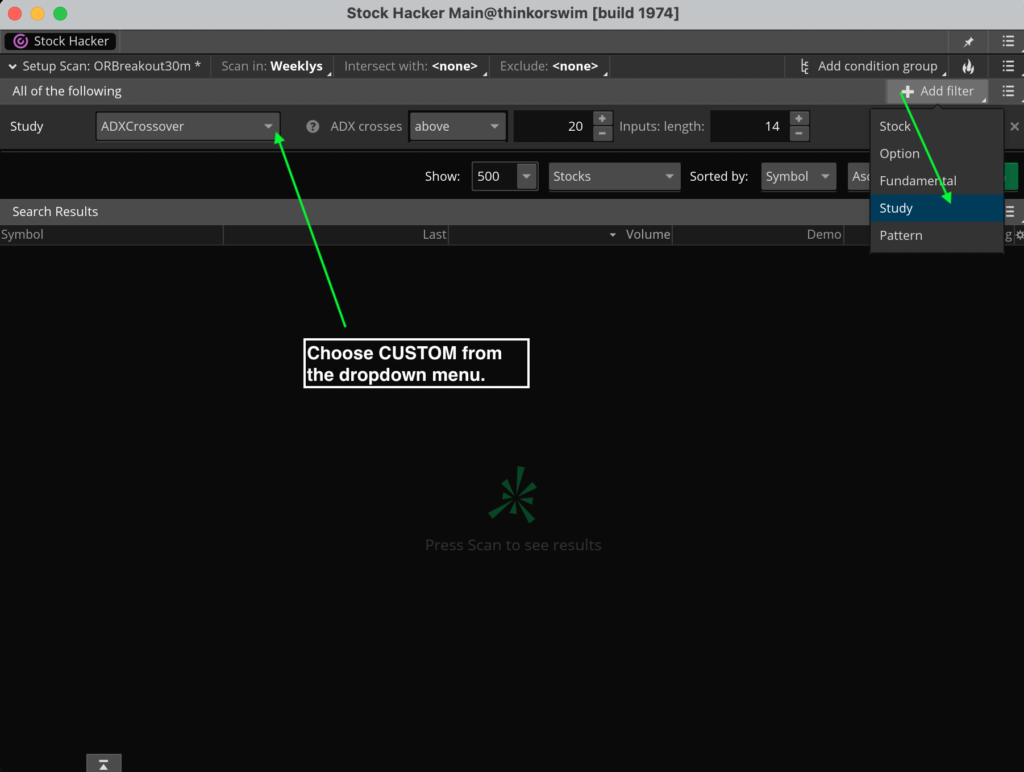Click the condition group tree icon
1024x772 pixels.
pyautogui.click(x=805, y=67)
